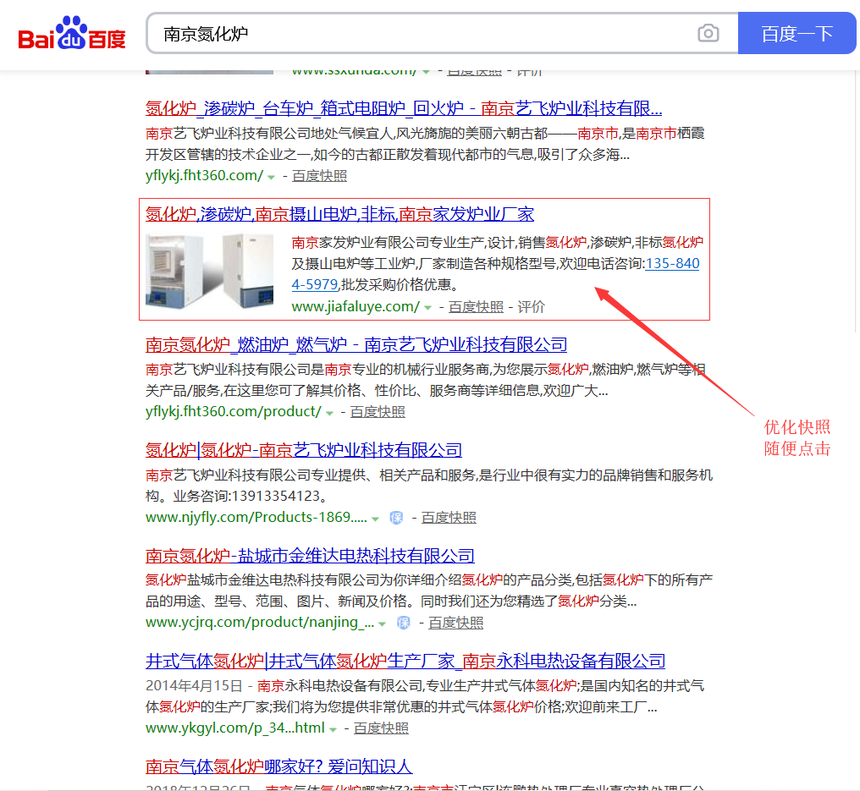Expand the arrow next to www.ycjrq.com/product/nanjing
Image resolution: width=860 pixels, height=791 pixels.
pos(382,624)
